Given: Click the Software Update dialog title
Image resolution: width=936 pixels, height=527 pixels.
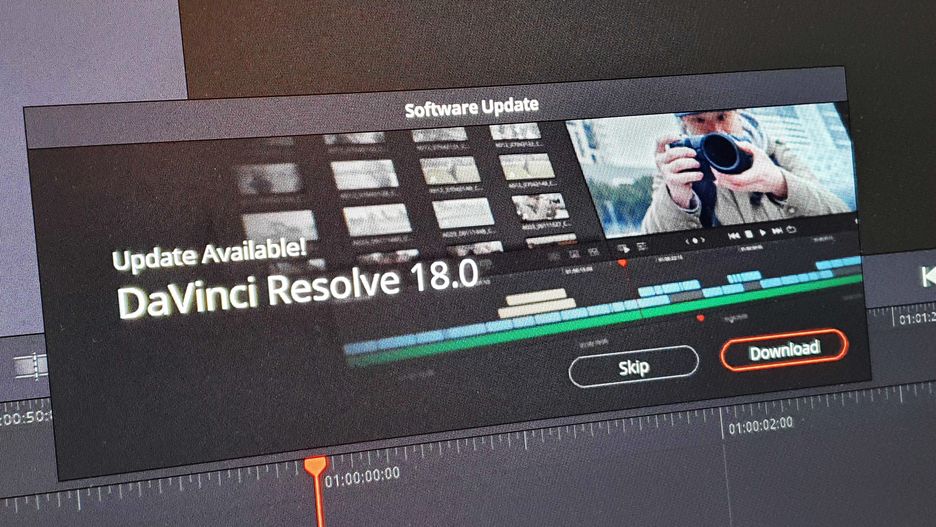Looking at the screenshot, I should pos(472,107).
